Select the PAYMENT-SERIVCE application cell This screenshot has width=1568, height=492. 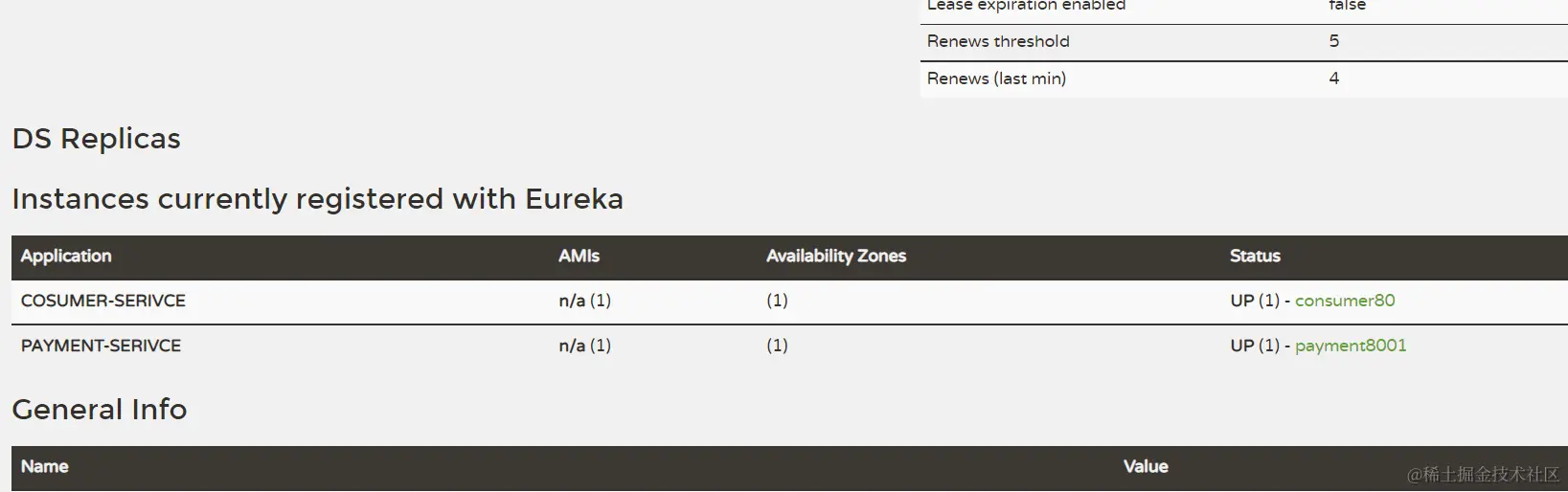click(101, 346)
